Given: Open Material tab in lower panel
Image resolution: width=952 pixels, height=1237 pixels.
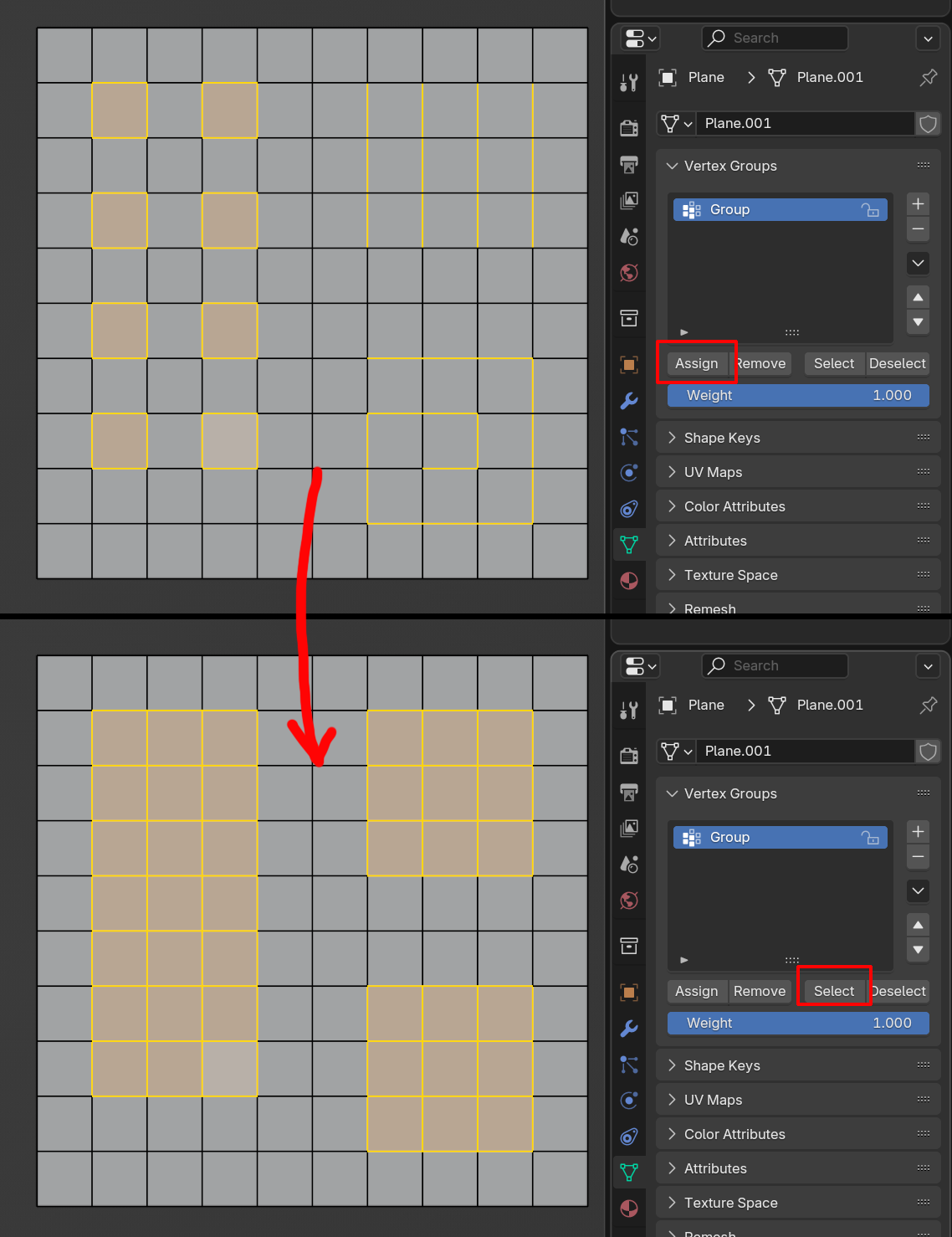Looking at the screenshot, I should coord(629,1209).
